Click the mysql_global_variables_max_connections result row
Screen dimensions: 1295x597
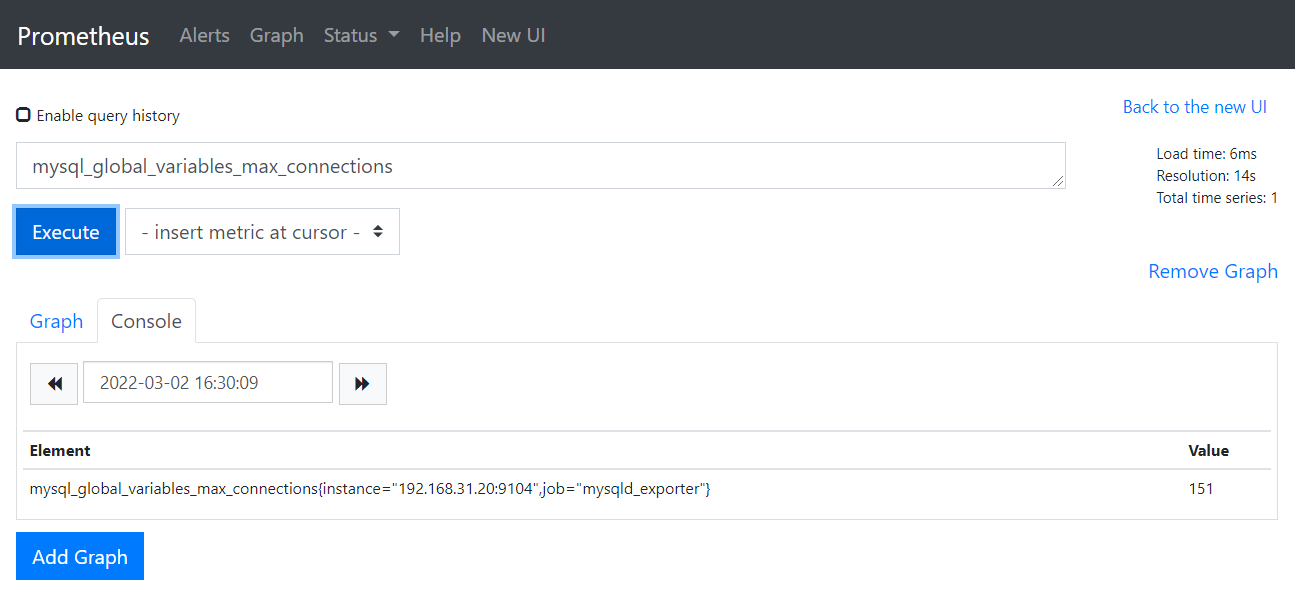(370, 489)
